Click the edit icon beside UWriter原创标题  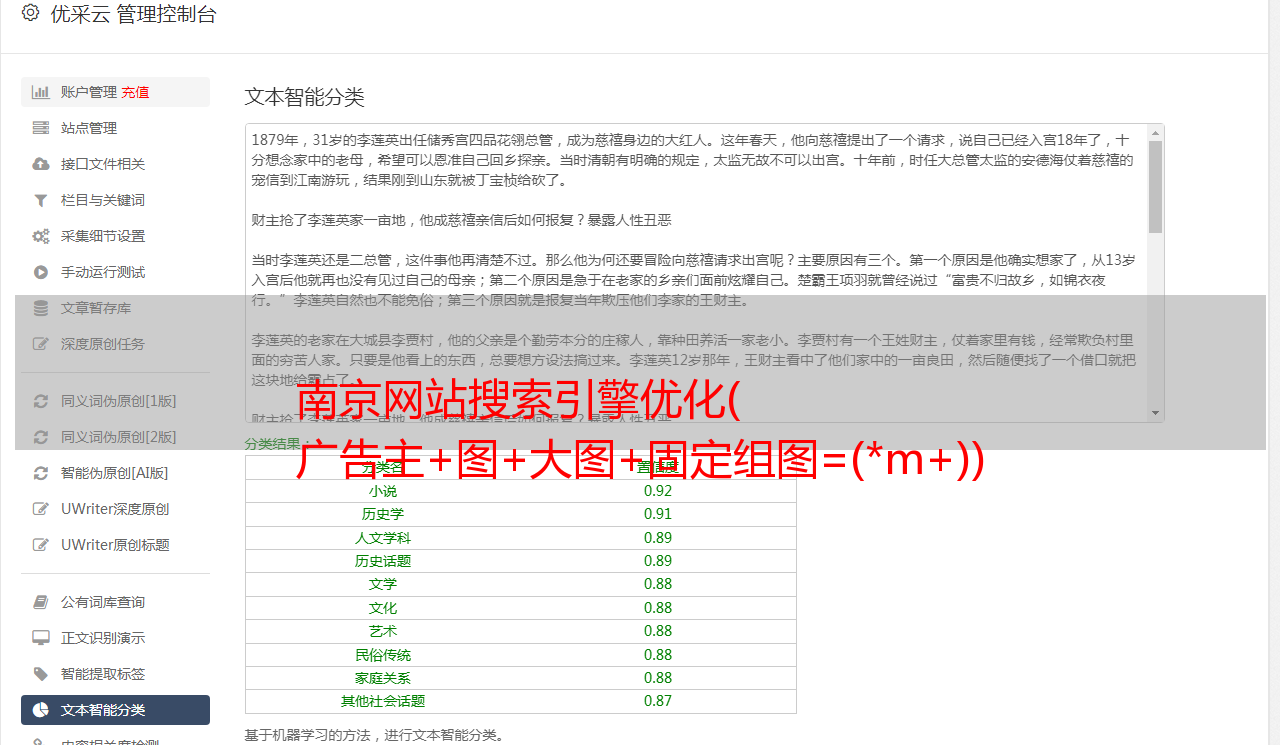41,545
